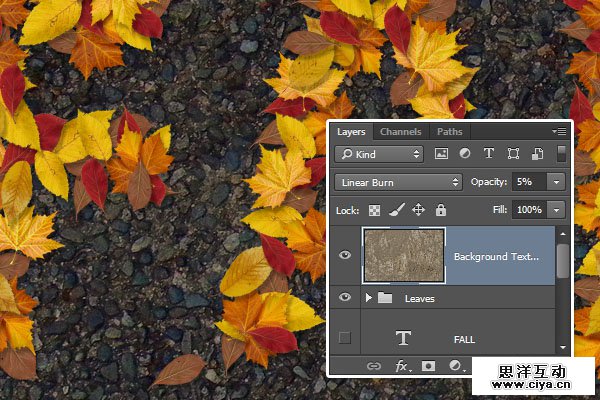Switch to the Channels tab
The width and height of the screenshot is (600, 400).
[400, 132]
